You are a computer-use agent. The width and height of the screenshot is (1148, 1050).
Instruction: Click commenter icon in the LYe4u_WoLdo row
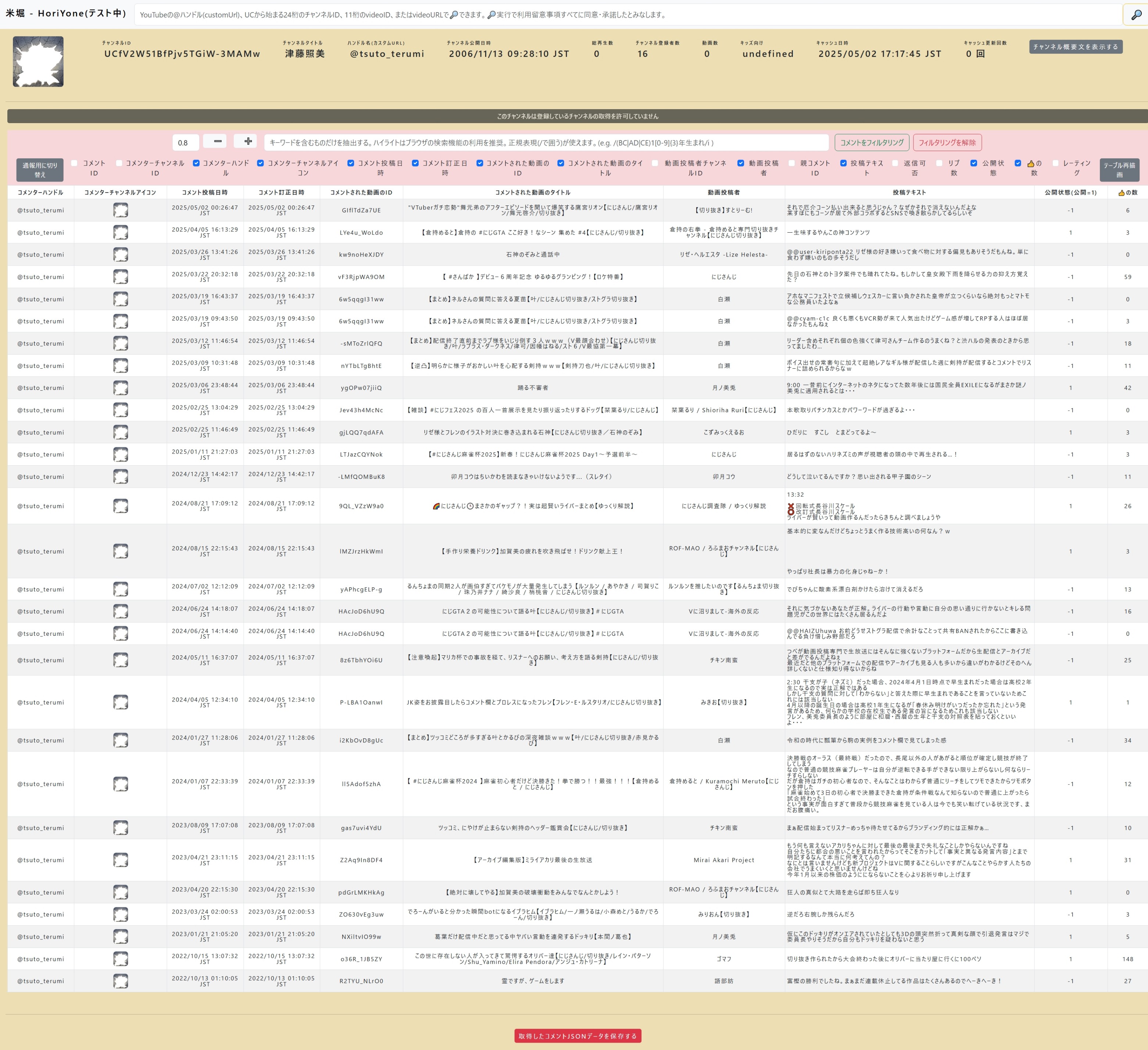120,232
